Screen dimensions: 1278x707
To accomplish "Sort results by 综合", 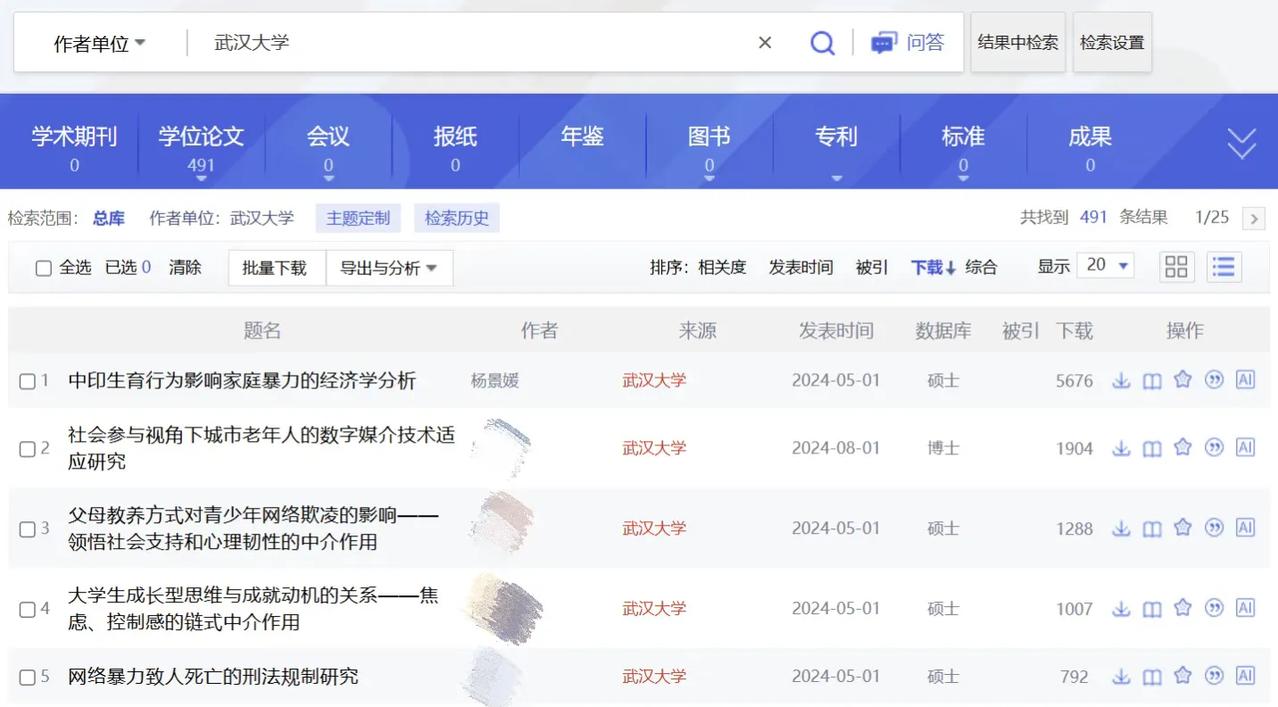I will pos(981,267).
